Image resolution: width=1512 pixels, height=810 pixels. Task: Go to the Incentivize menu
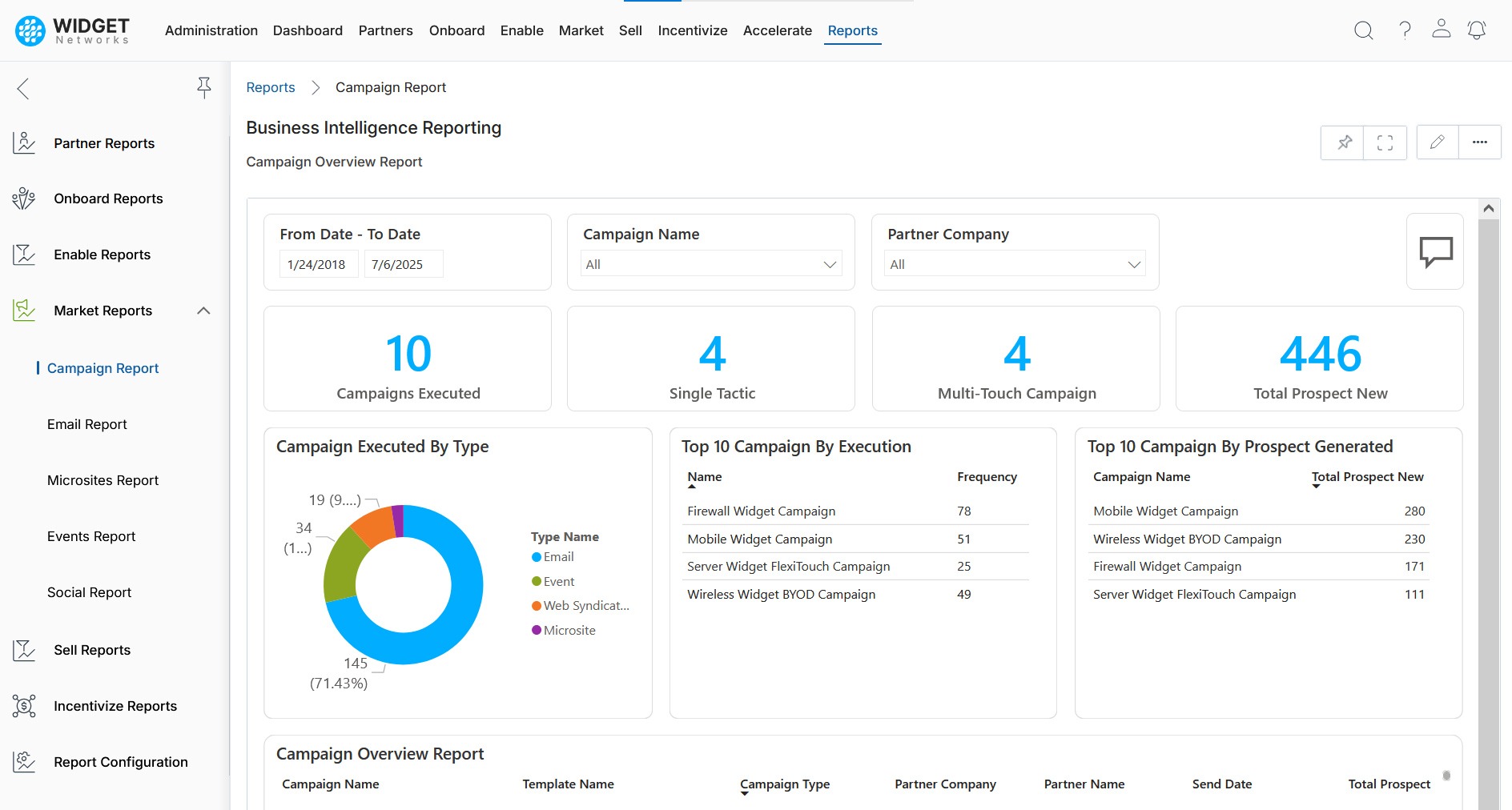point(692,30)
